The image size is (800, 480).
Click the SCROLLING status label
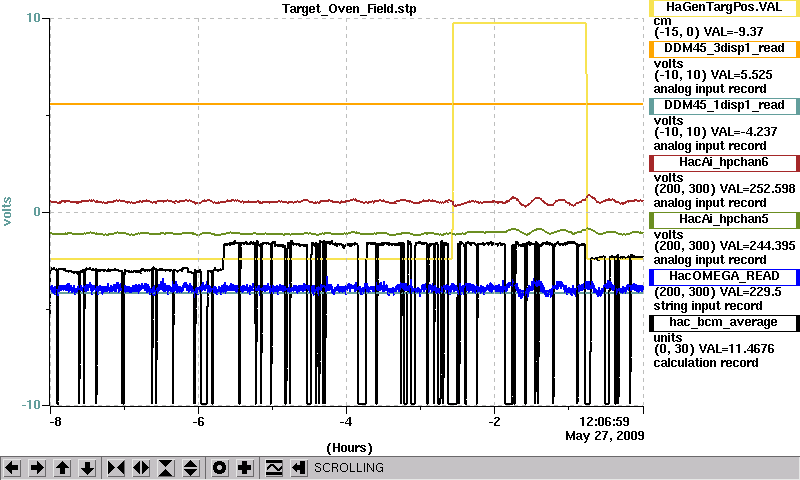pyautogui.click(x=349, y=468)
